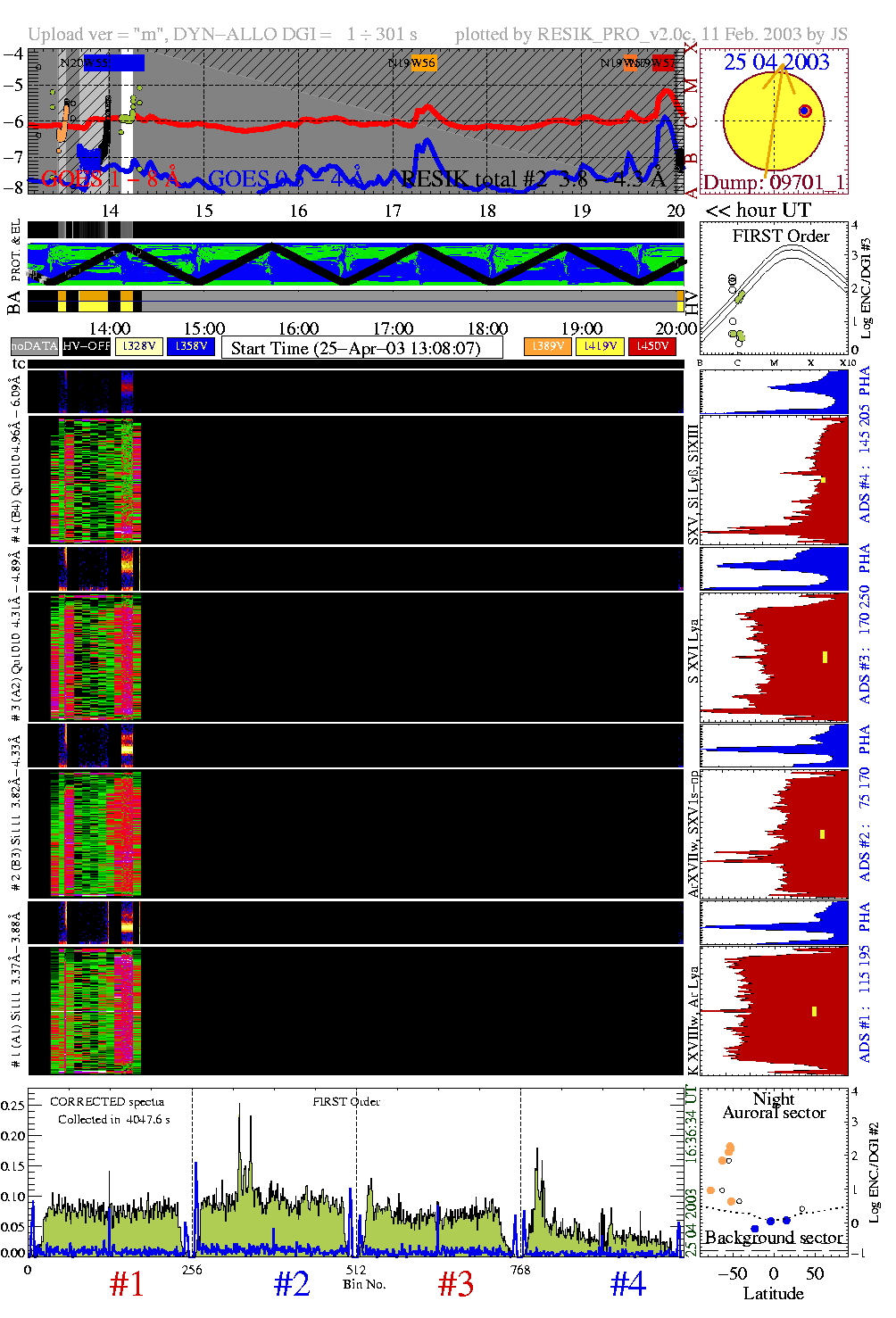Click the Start Time text box
Viewport: 896px width, 1318px height.
tap(361, 348)
